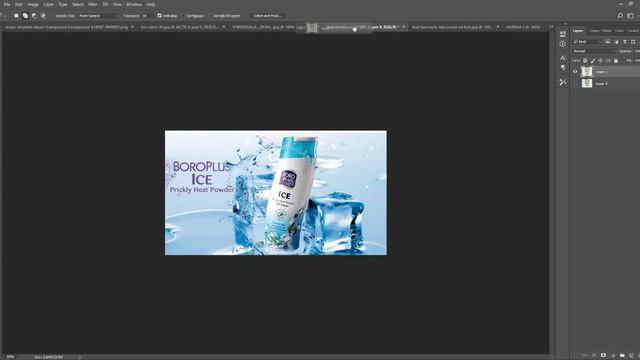Open the status bar info arrow
The image size is (640, 360).
click(80, 357)
